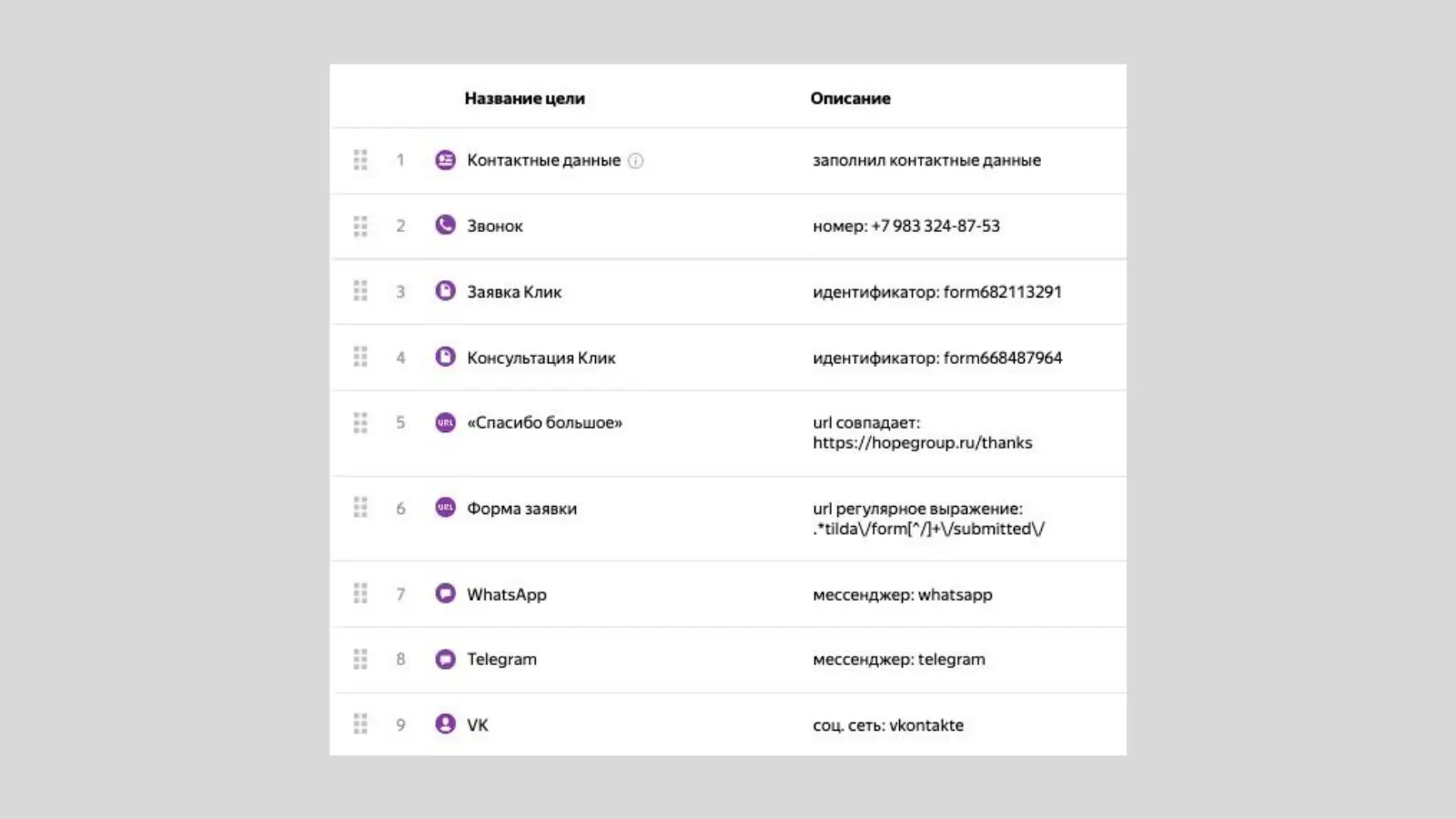Click the social network icon beside VK
The height and width of the screenshot is (819, 1456).
pyautogui.click(x=445, y=724)
